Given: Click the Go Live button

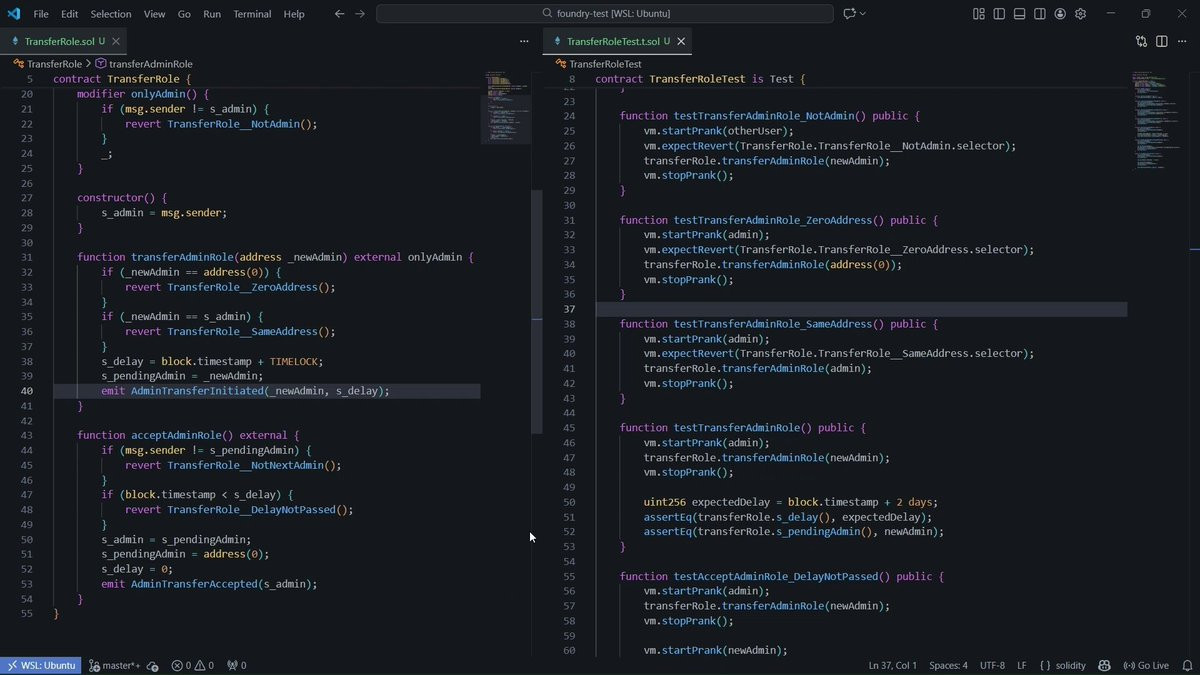Looking at the screenshot, I should coord(1146,665).
